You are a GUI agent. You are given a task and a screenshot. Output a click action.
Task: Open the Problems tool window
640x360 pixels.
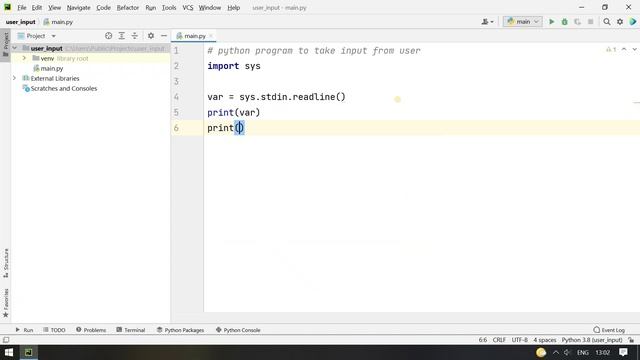[91, 330]
